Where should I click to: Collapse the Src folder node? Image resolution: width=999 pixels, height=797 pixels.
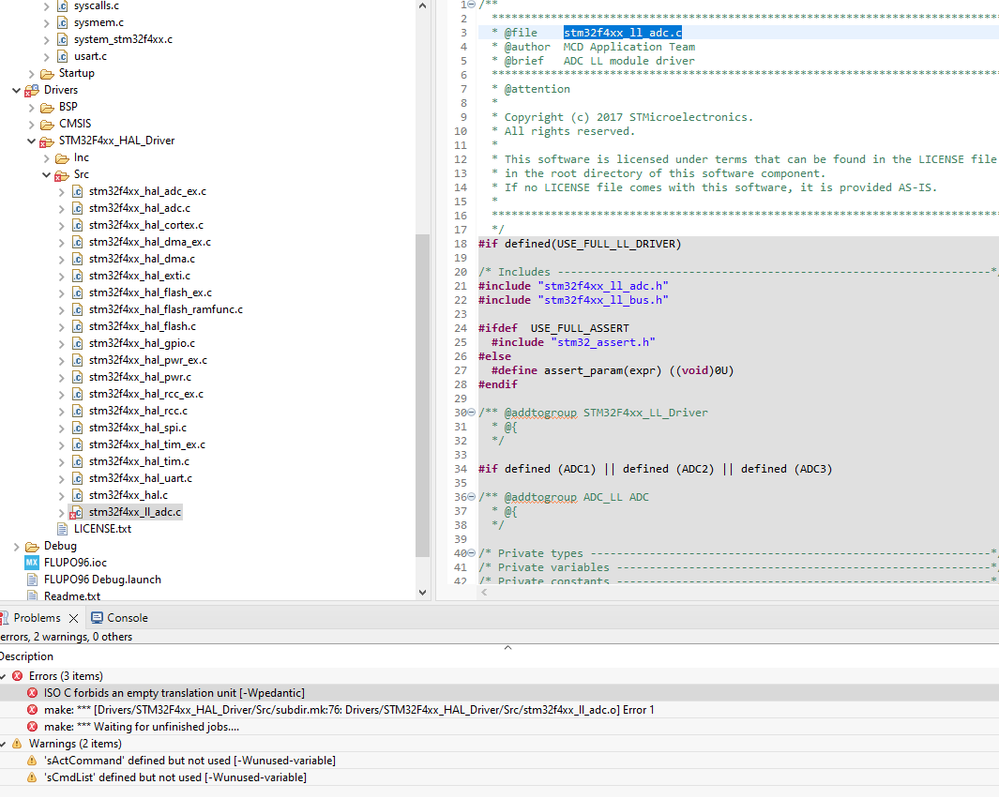(x=47, y=175)
